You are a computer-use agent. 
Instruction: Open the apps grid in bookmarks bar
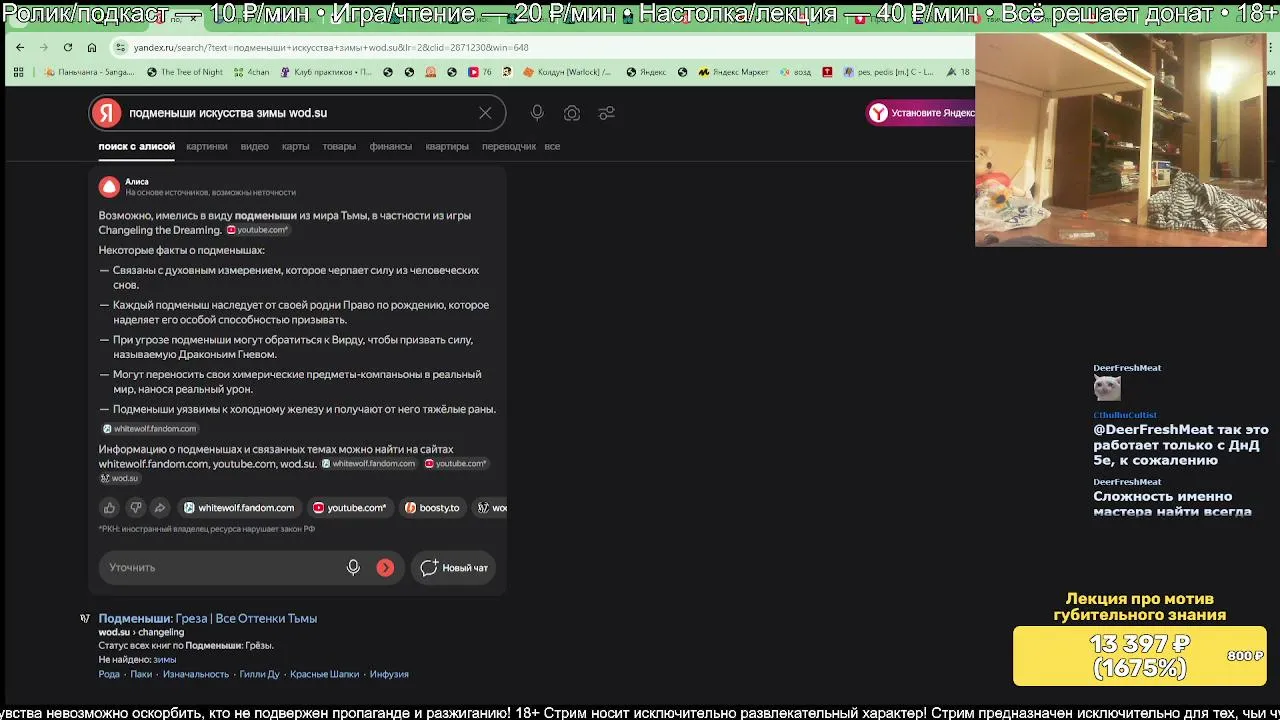coord(18,72)
